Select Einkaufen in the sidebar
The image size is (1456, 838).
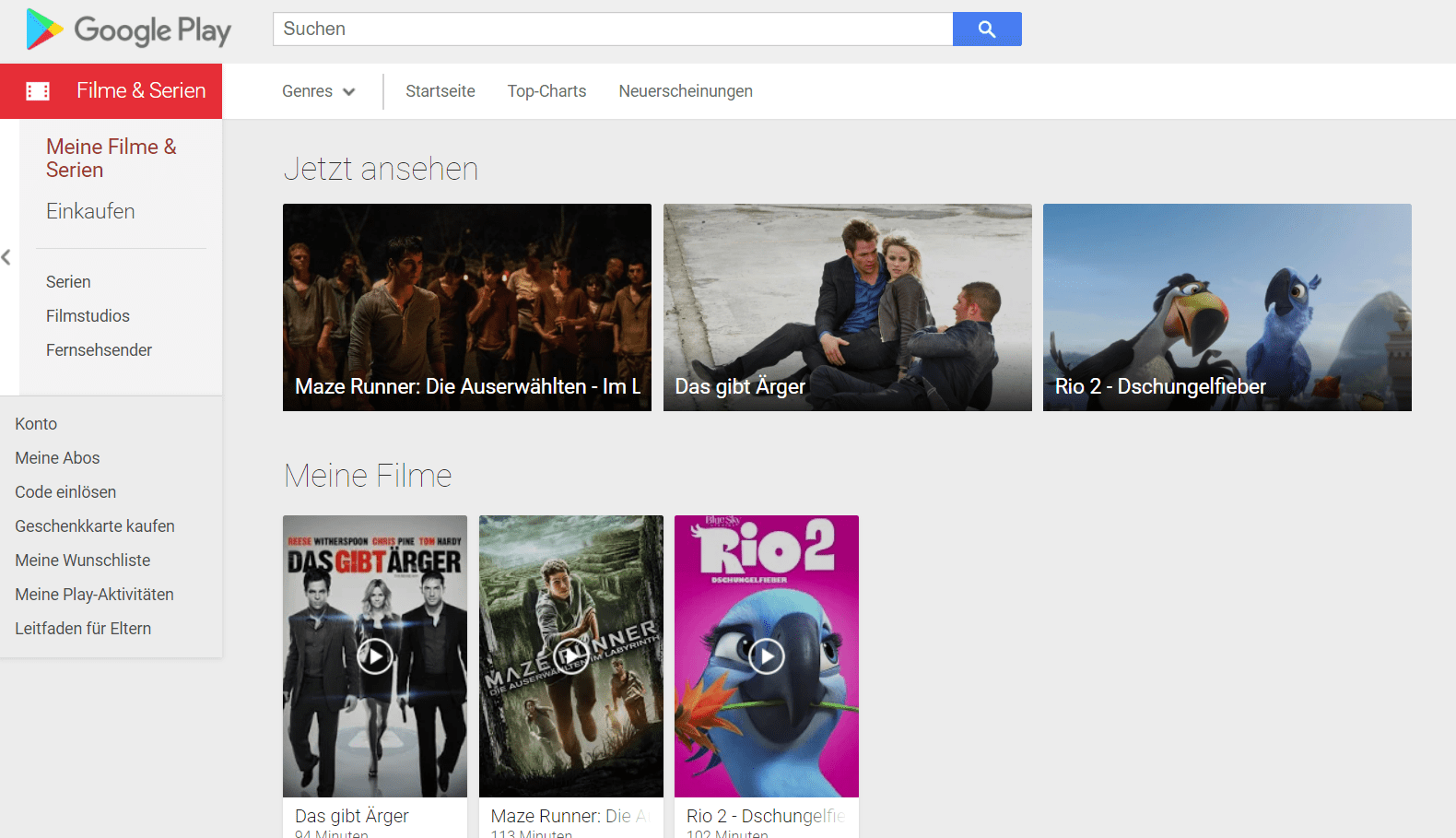coord(90,211)
